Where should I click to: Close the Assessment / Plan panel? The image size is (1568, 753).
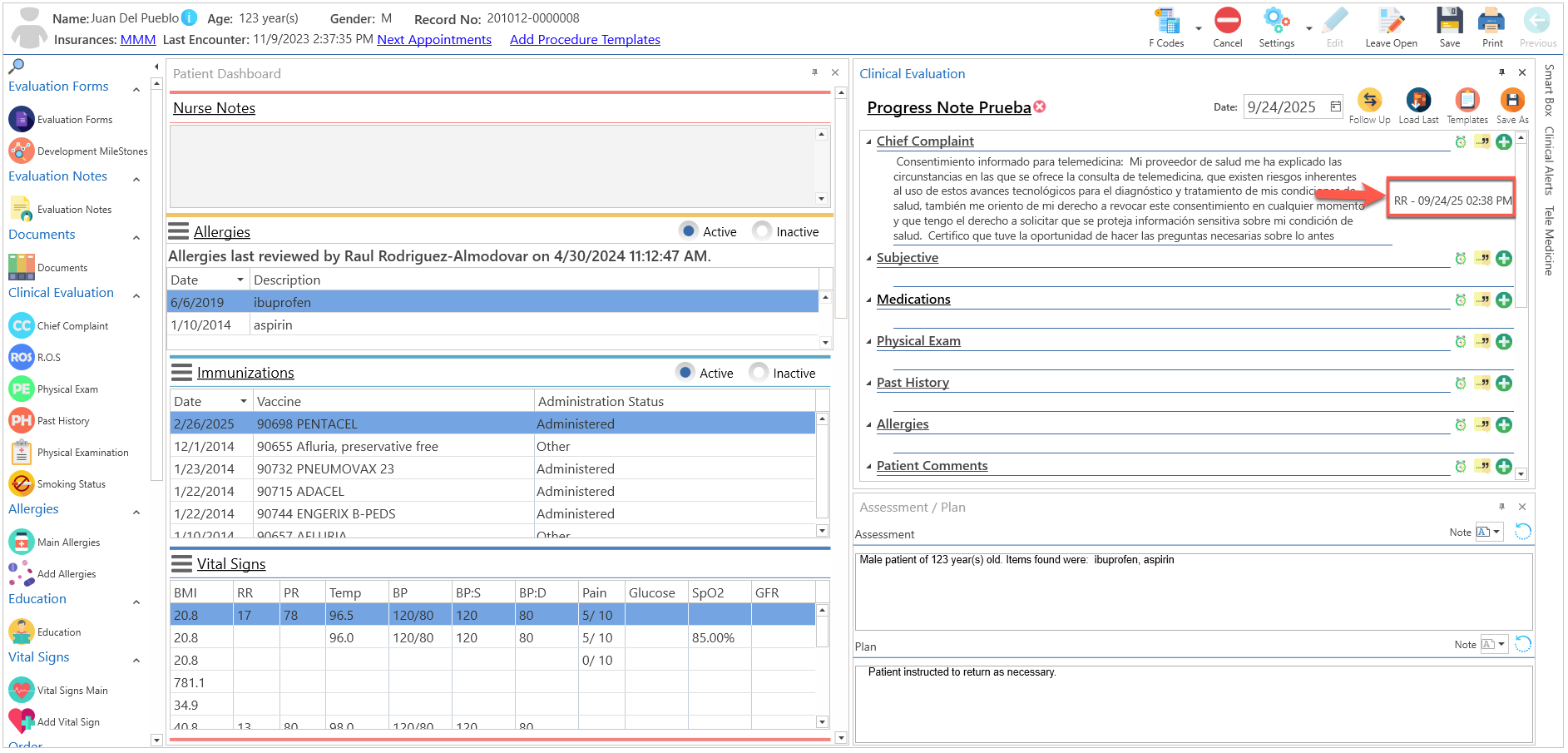coord(1522,507)
